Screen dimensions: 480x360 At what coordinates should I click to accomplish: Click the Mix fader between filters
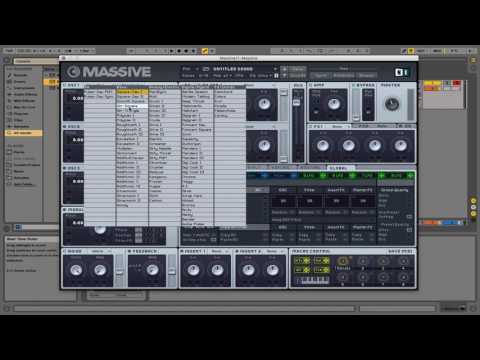point(296,103)
